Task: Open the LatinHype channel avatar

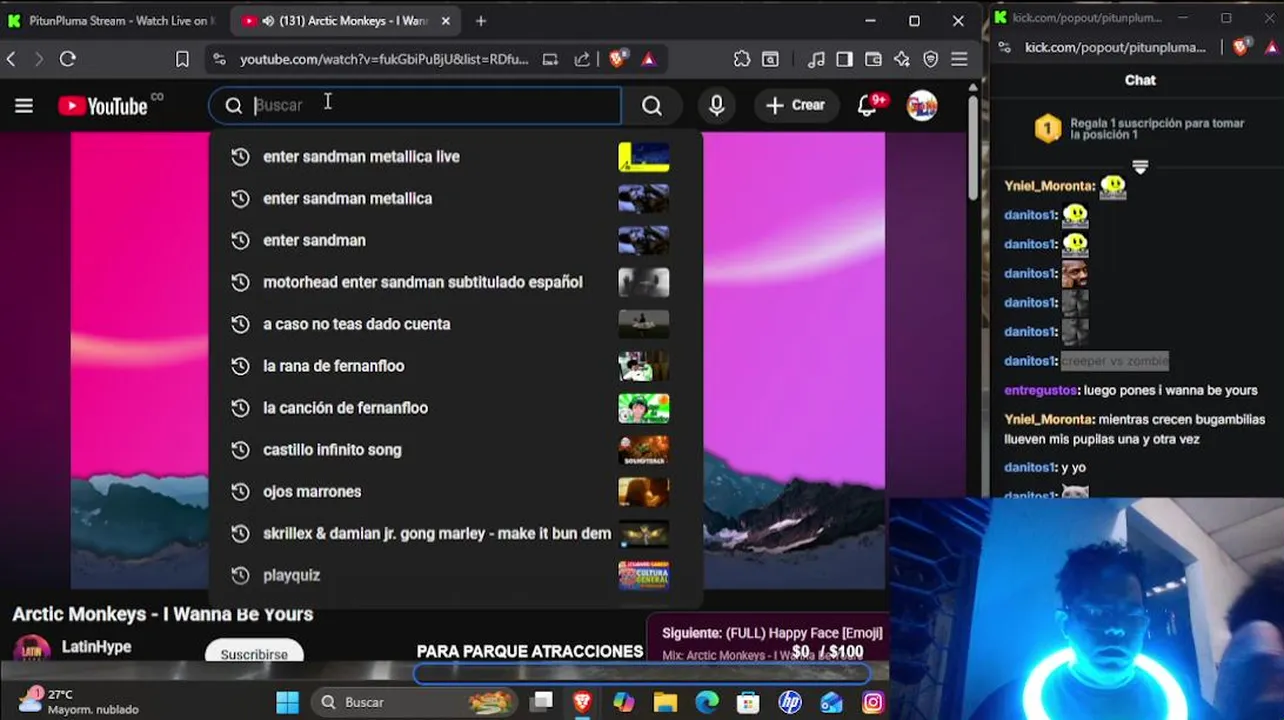Action: pyautogui.click(x=31, y=650)
